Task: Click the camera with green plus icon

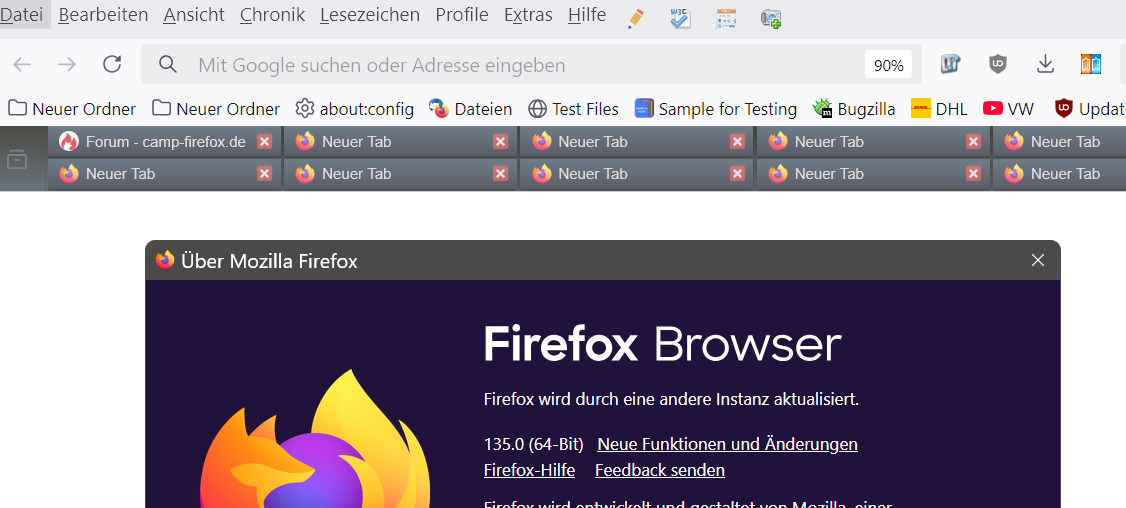Action: coord(771,19)
